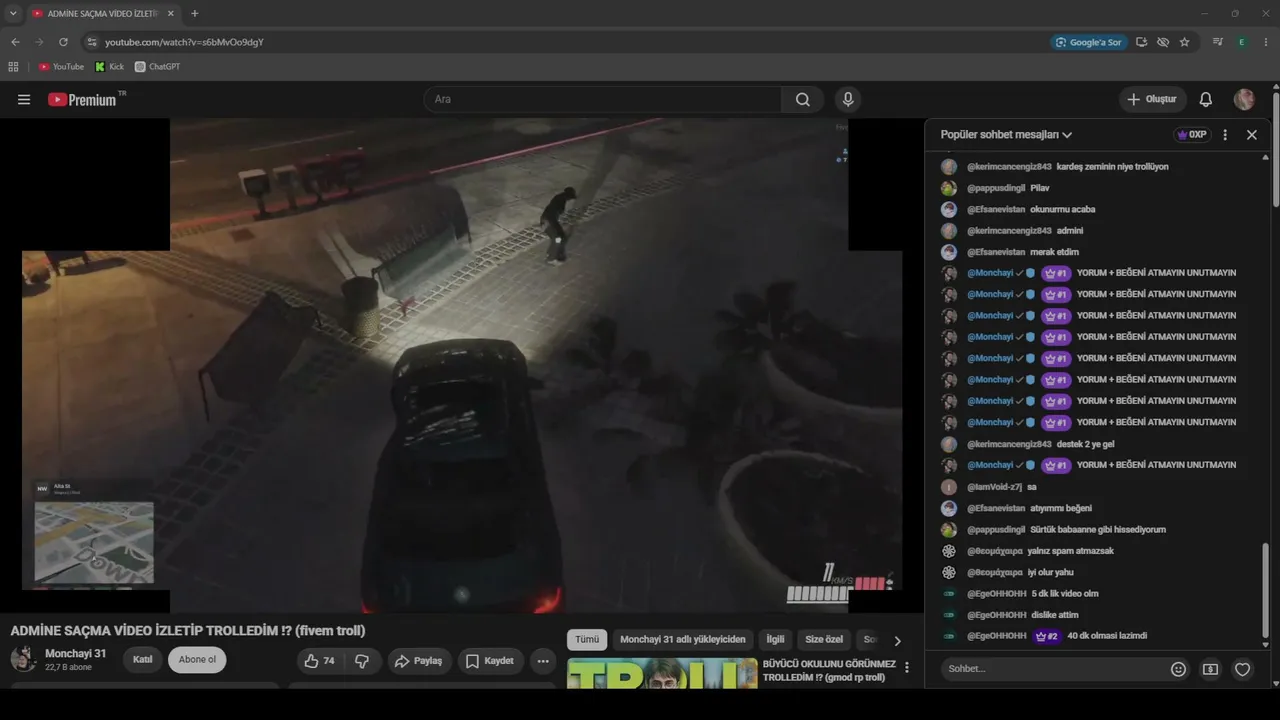
Task: Open Kick bookmark
Action: pos(110,67)
